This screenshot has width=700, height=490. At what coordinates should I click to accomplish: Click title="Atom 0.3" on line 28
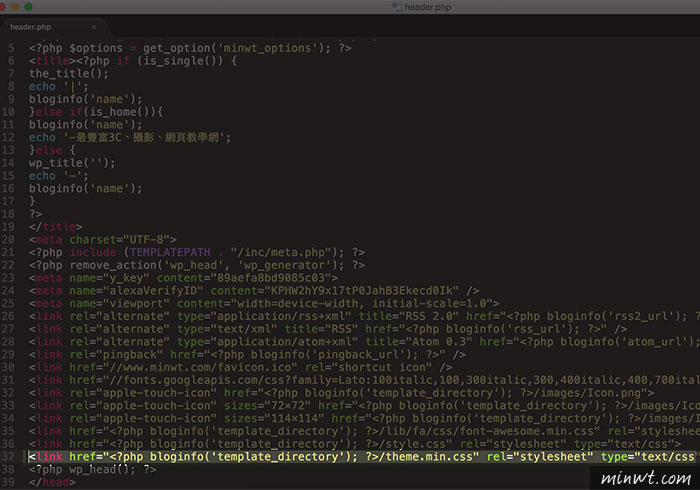pos(419,342)
